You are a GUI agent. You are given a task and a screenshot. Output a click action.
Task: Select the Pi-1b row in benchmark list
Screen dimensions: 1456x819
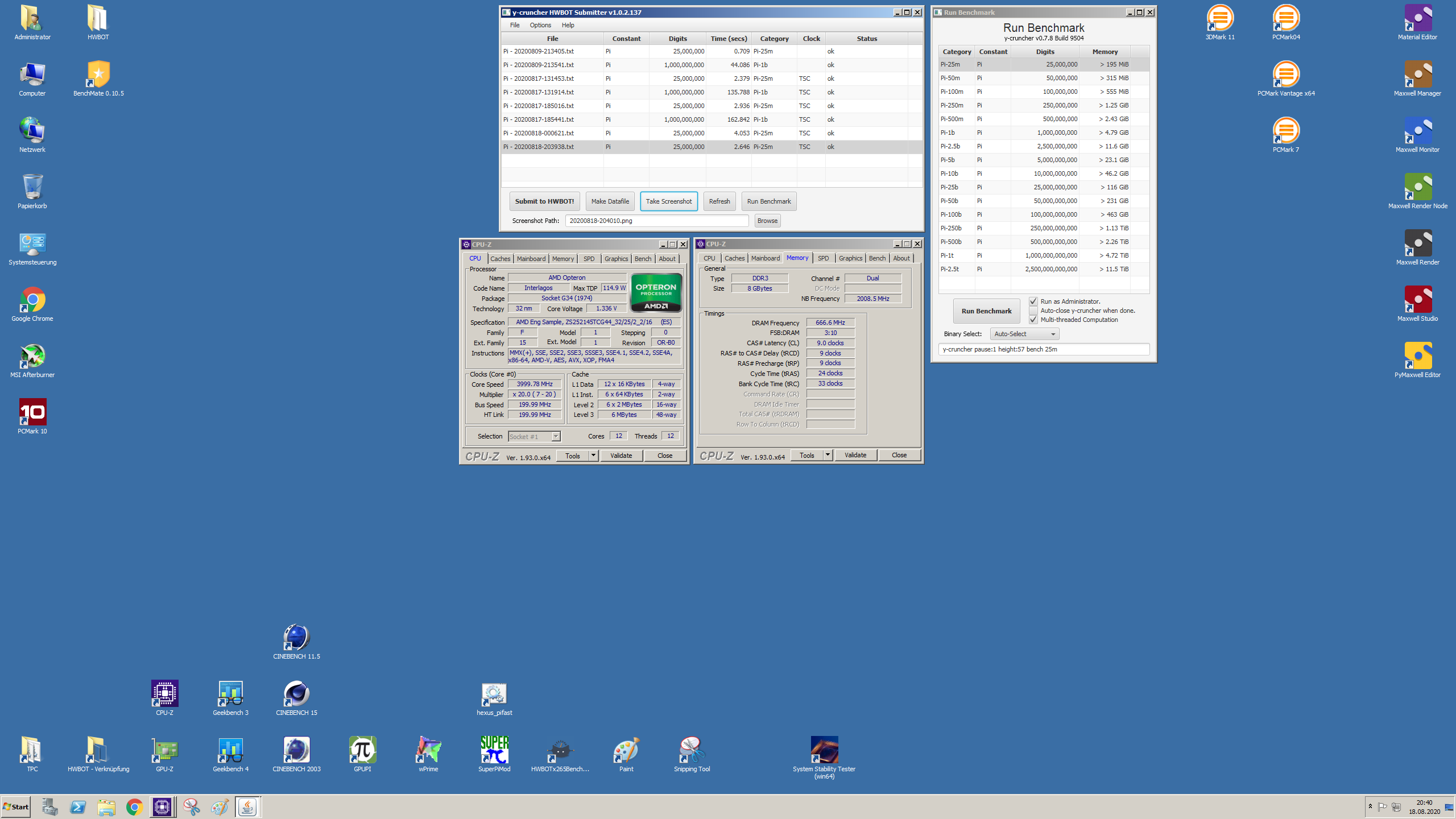click(x=1043, y=133)
